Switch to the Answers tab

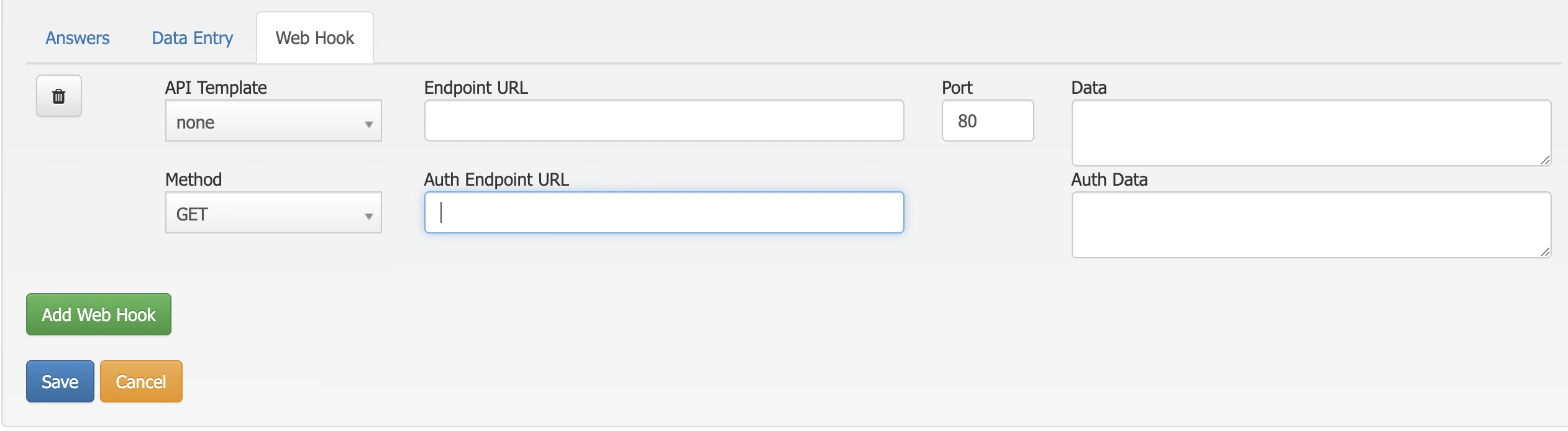(x=76, y=38)
